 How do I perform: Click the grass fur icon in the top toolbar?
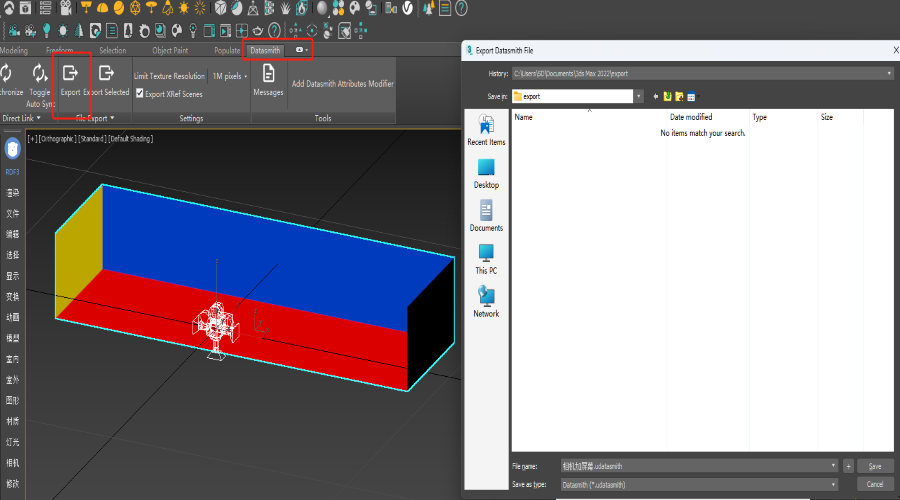[x=285, y=8]
